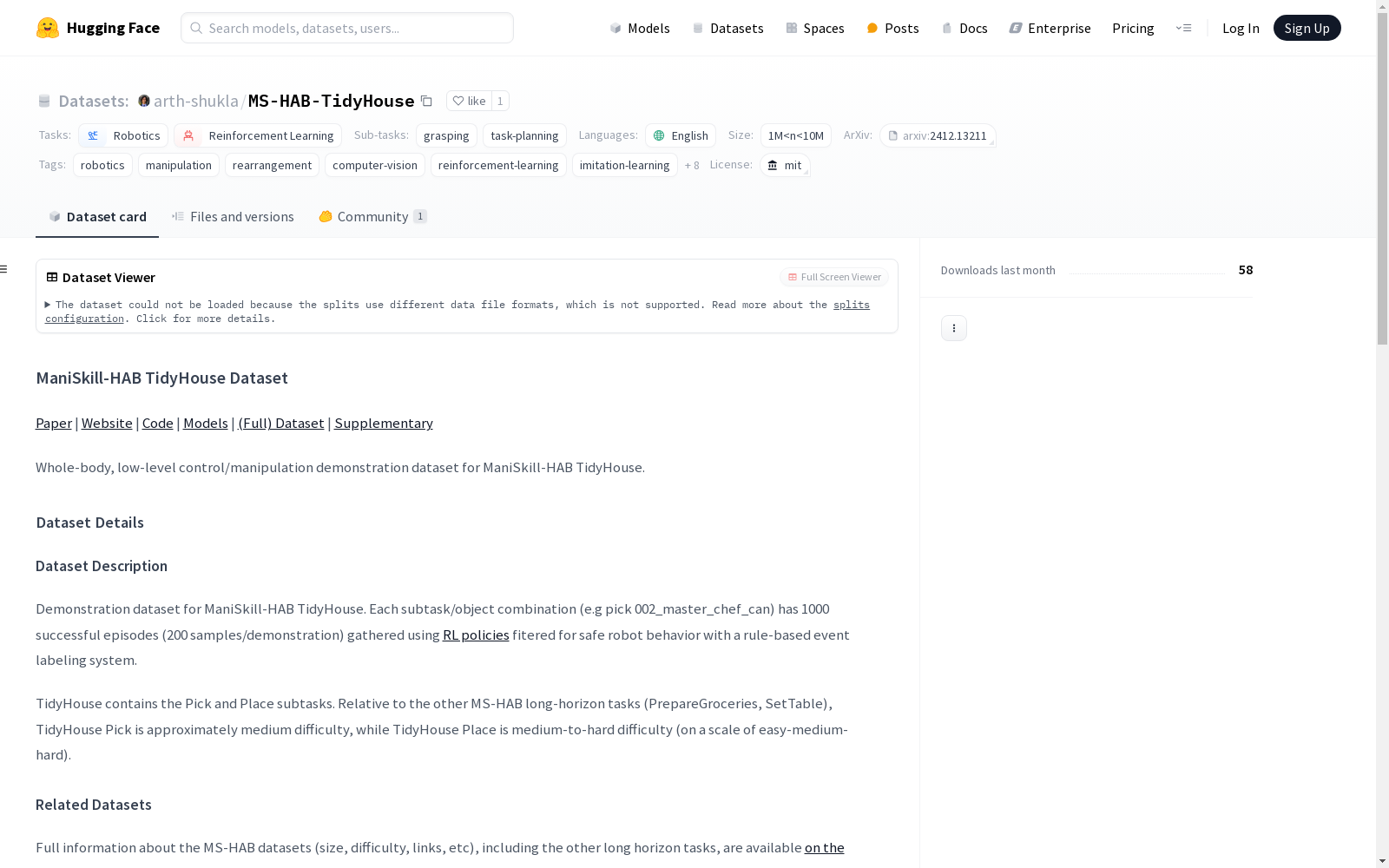1389x868 pixels.
Task: Click the mit license tag
Action: 785,165
